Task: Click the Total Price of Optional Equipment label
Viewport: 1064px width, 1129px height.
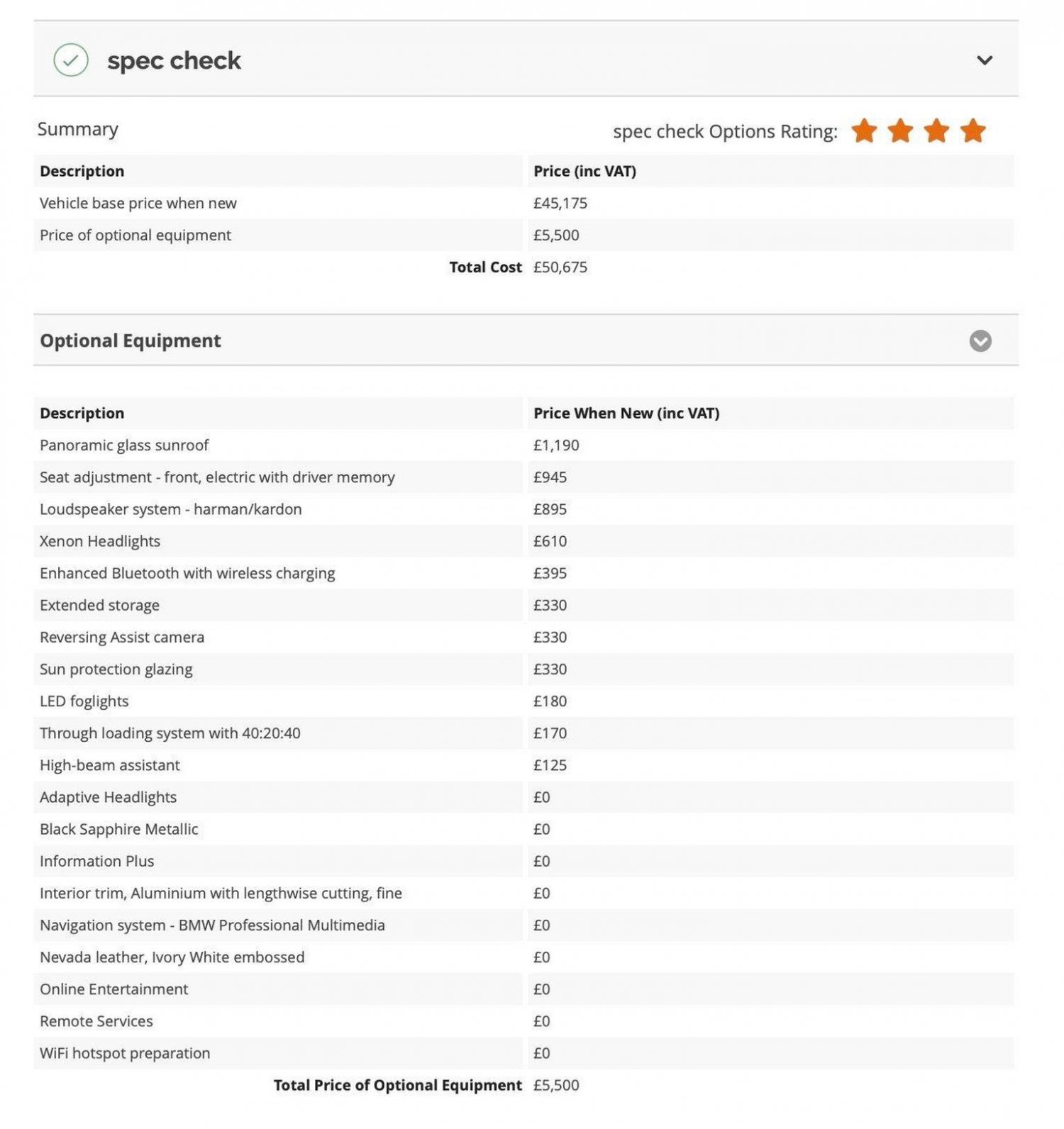Action: point(397,1085)
